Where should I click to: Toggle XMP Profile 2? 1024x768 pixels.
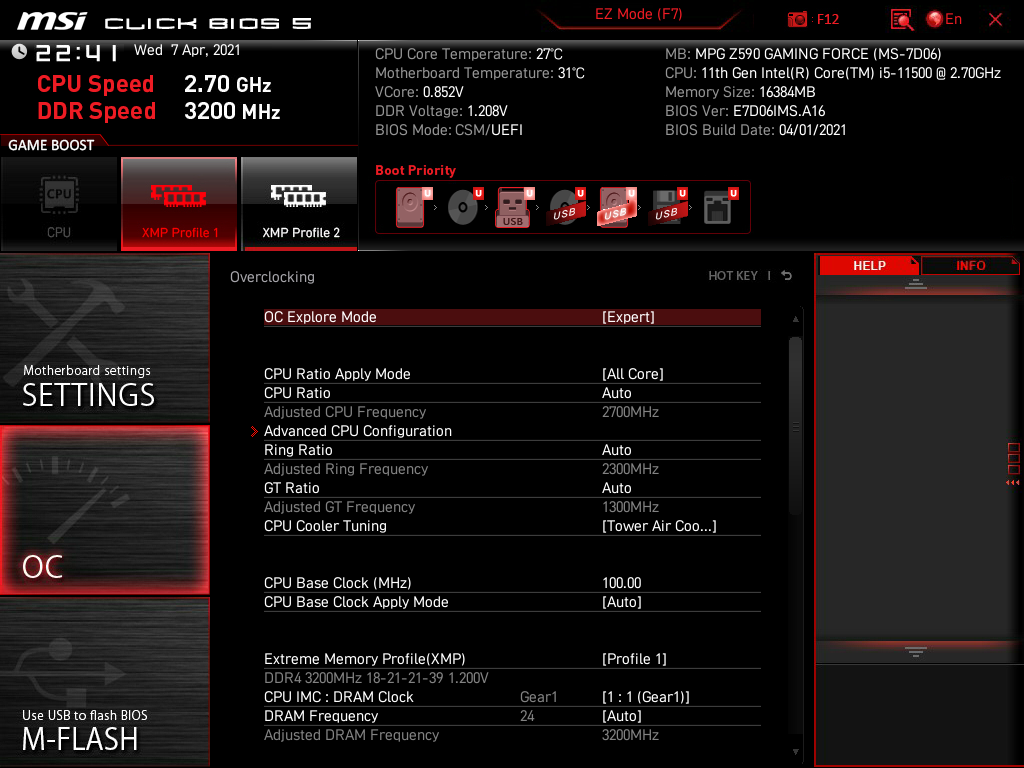point(300,203)
